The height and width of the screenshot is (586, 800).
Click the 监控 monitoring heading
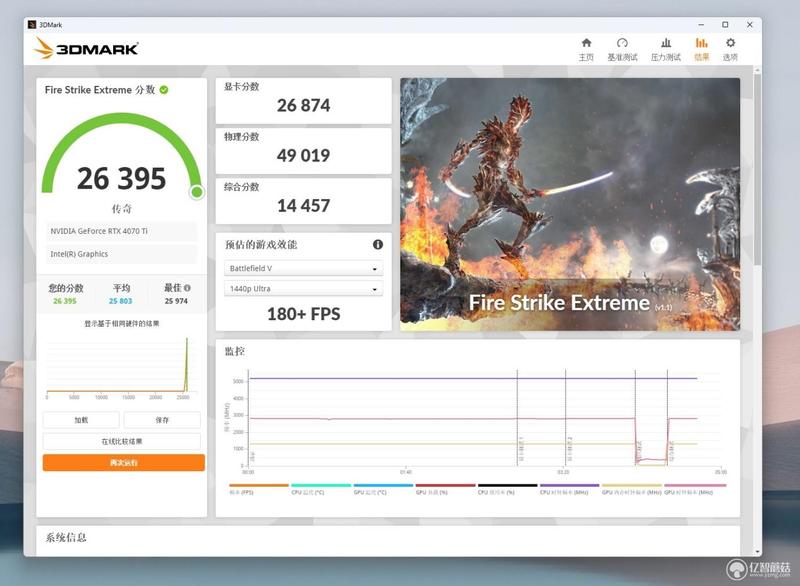click(x=235, y=351)
